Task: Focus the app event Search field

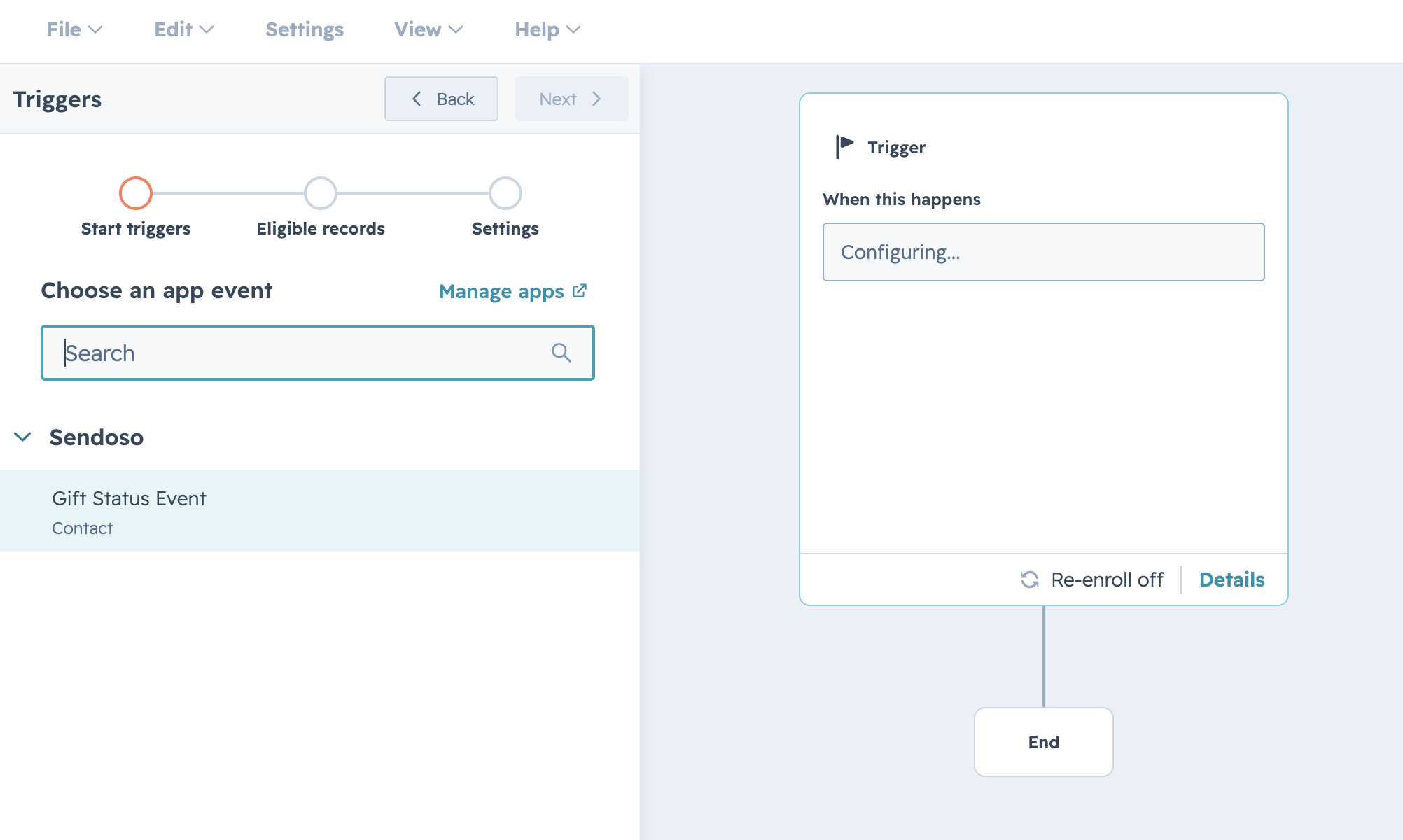Action: coord(318,353)
